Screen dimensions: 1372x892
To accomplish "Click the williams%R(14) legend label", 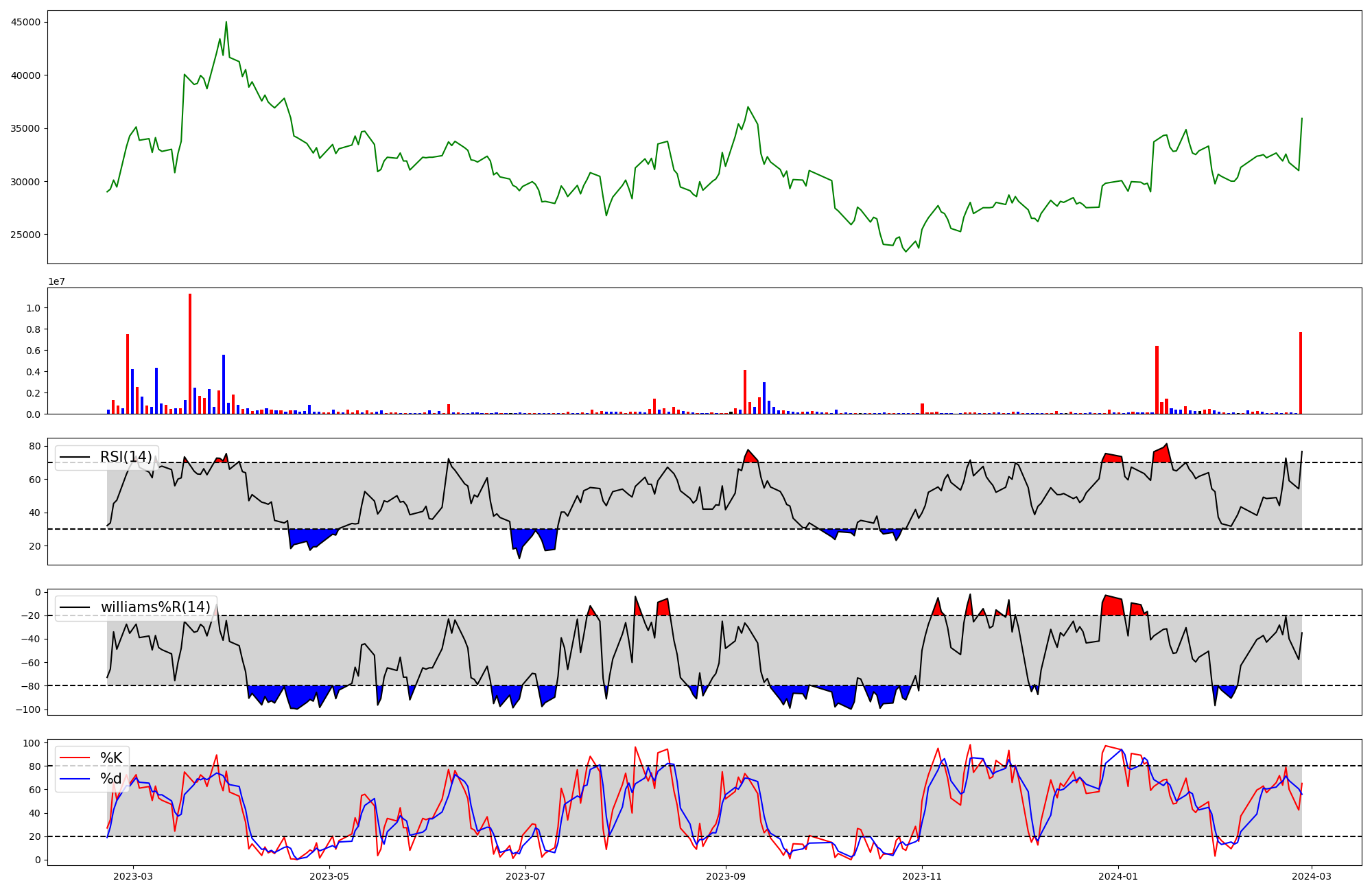I will (155, 607).
